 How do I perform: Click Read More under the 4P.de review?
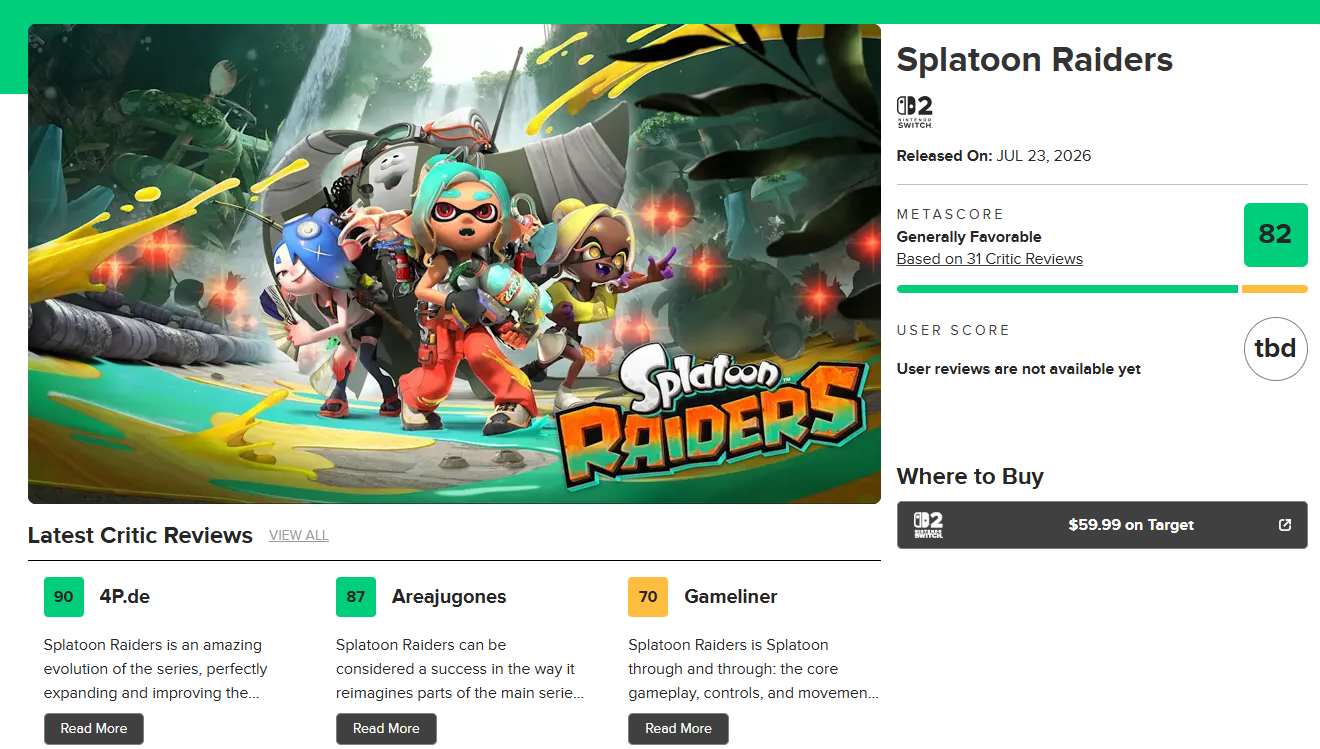(94, 729)
